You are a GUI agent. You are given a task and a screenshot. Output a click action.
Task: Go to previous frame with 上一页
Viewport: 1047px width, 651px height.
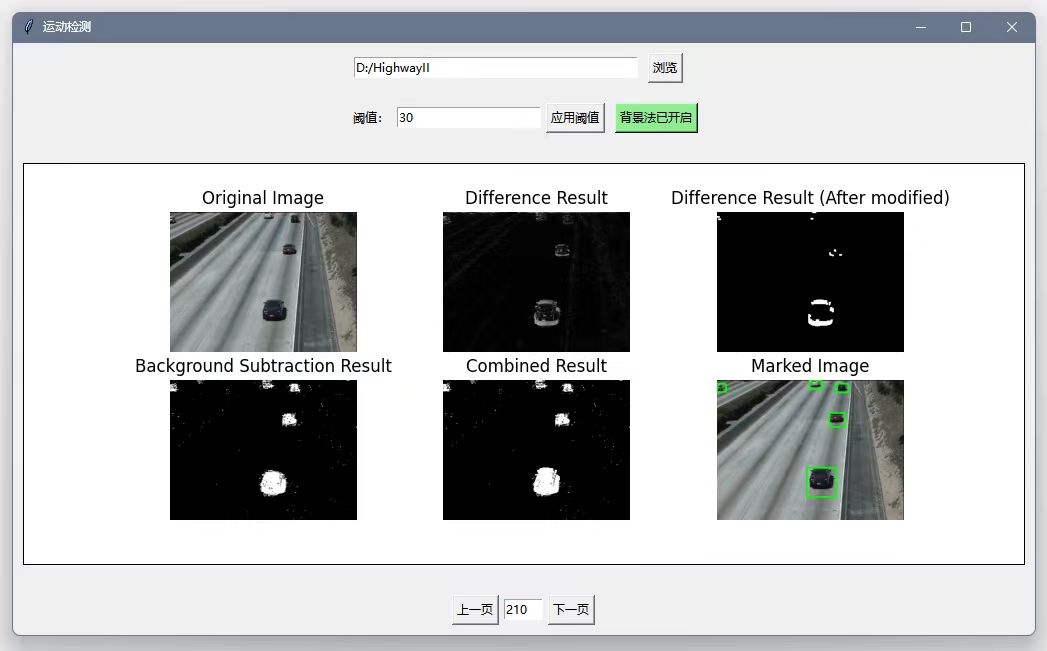tap(475, 610)
